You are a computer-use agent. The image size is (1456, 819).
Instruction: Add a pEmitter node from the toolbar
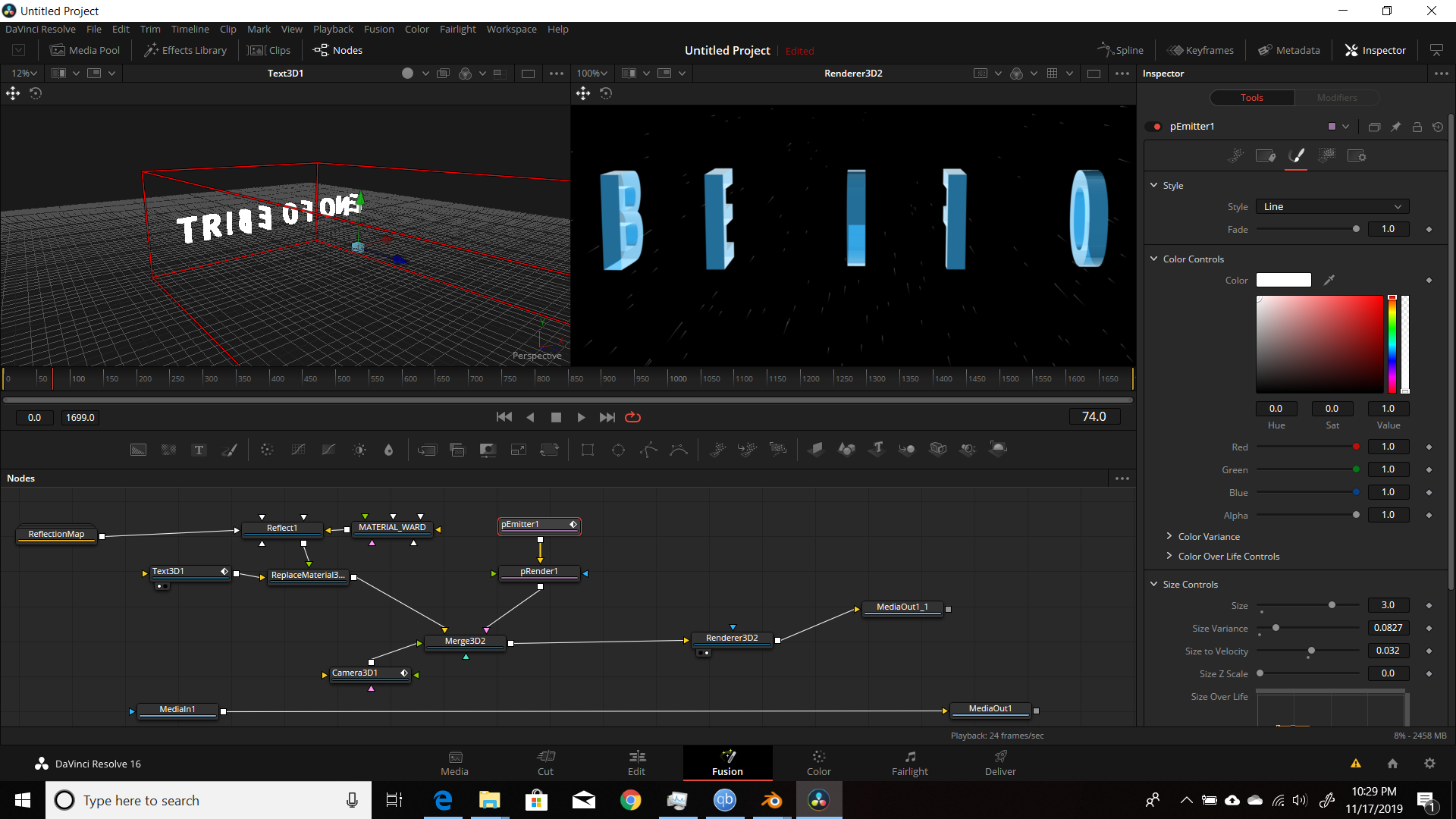click(717, 450)
